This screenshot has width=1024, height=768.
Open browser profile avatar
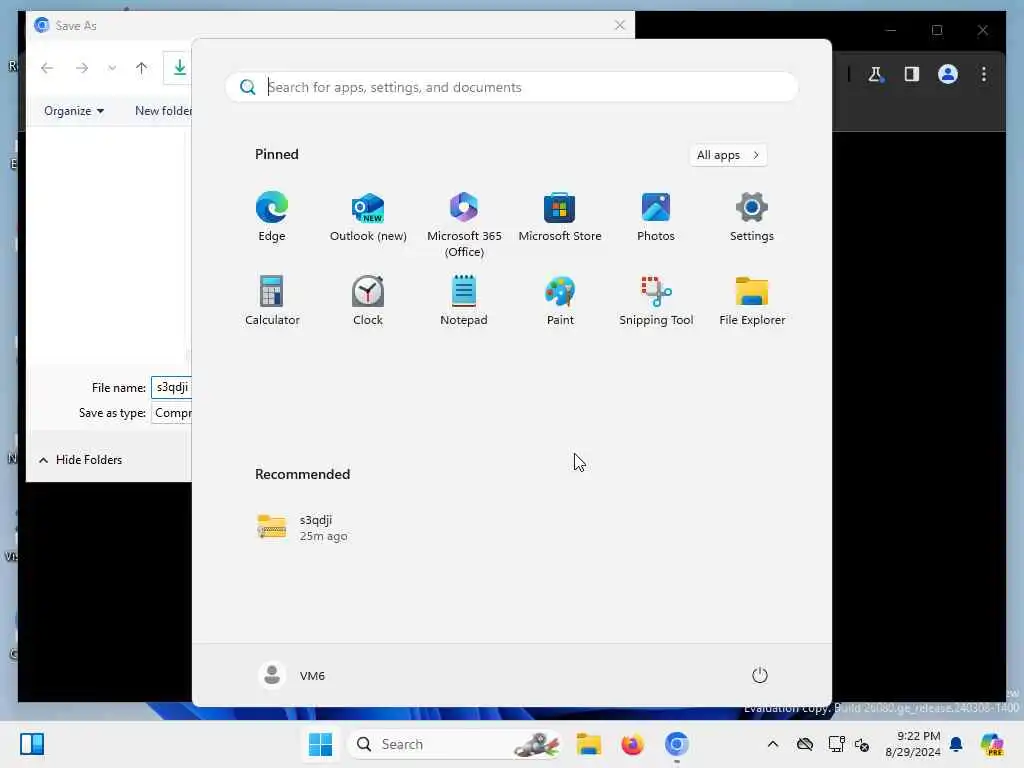coord(948,74)
